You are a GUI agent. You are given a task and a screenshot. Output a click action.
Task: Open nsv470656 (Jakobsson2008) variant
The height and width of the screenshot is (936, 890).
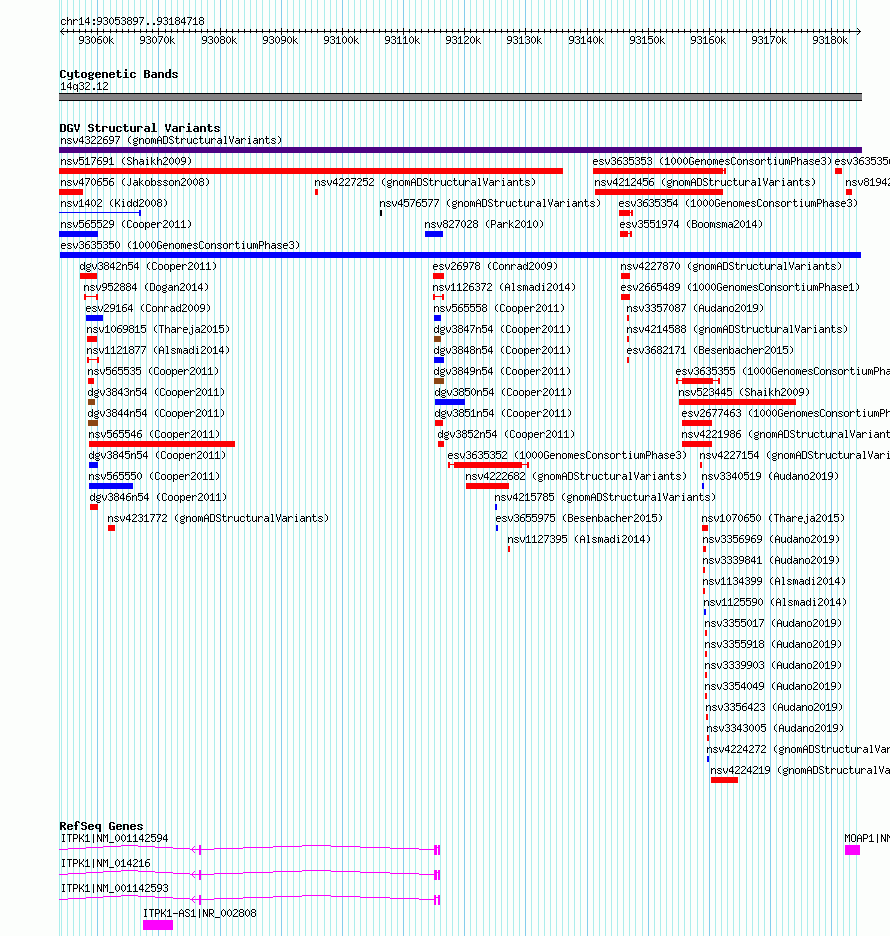[x=135, y=182]
